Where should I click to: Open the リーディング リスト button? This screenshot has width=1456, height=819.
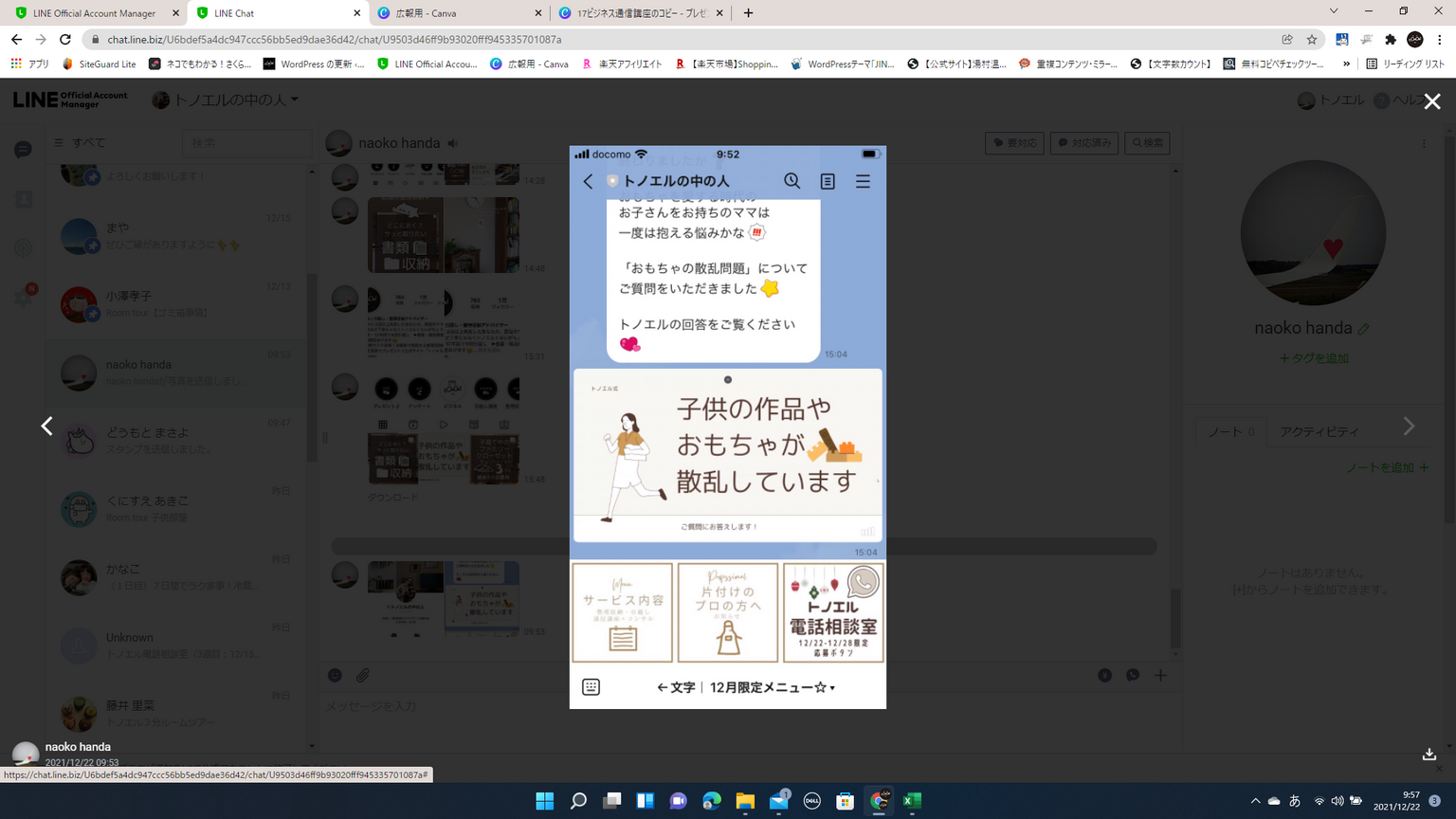[x=1405, y=64]
